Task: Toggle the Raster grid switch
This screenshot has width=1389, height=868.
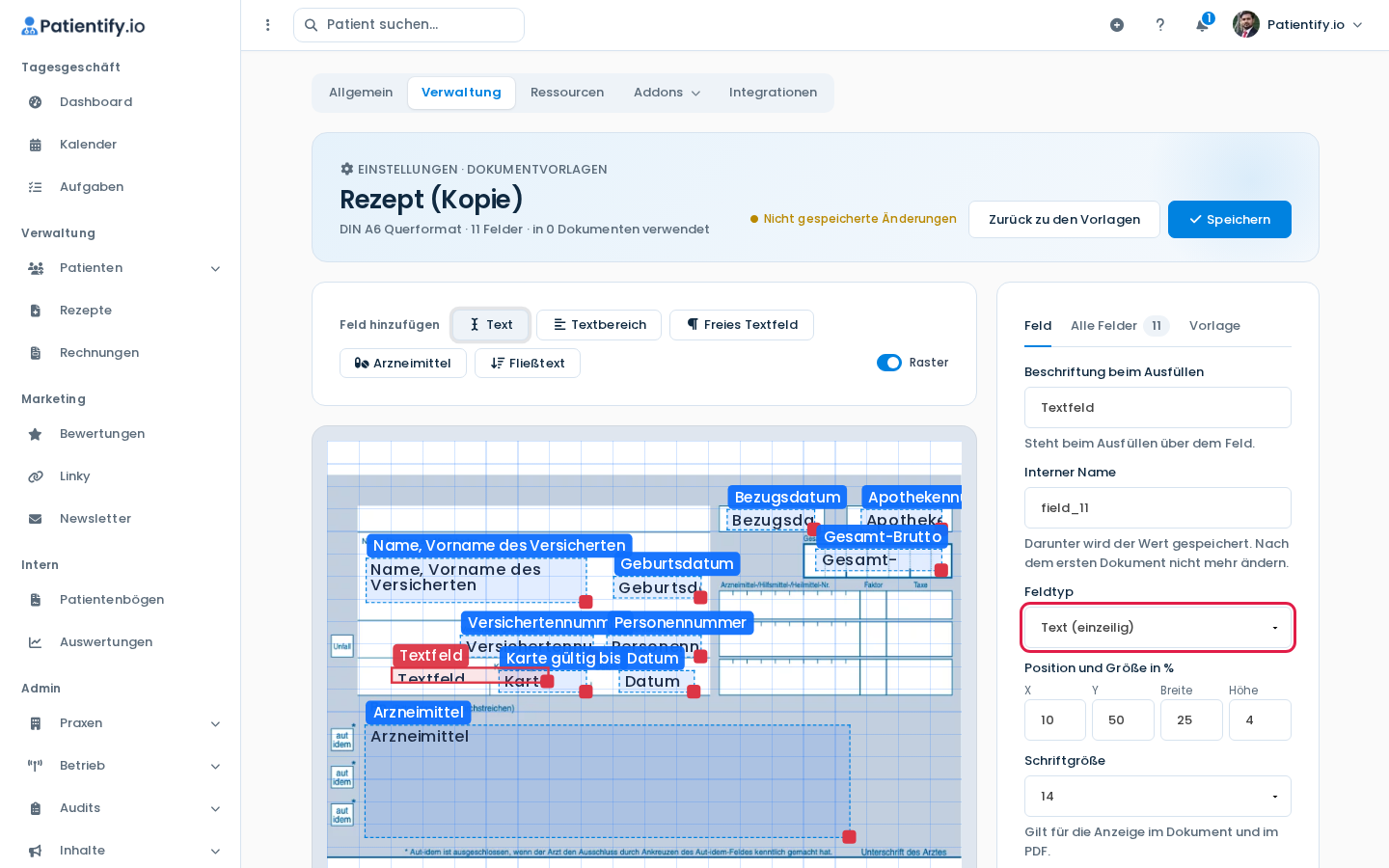Action: tap(888, 363)
